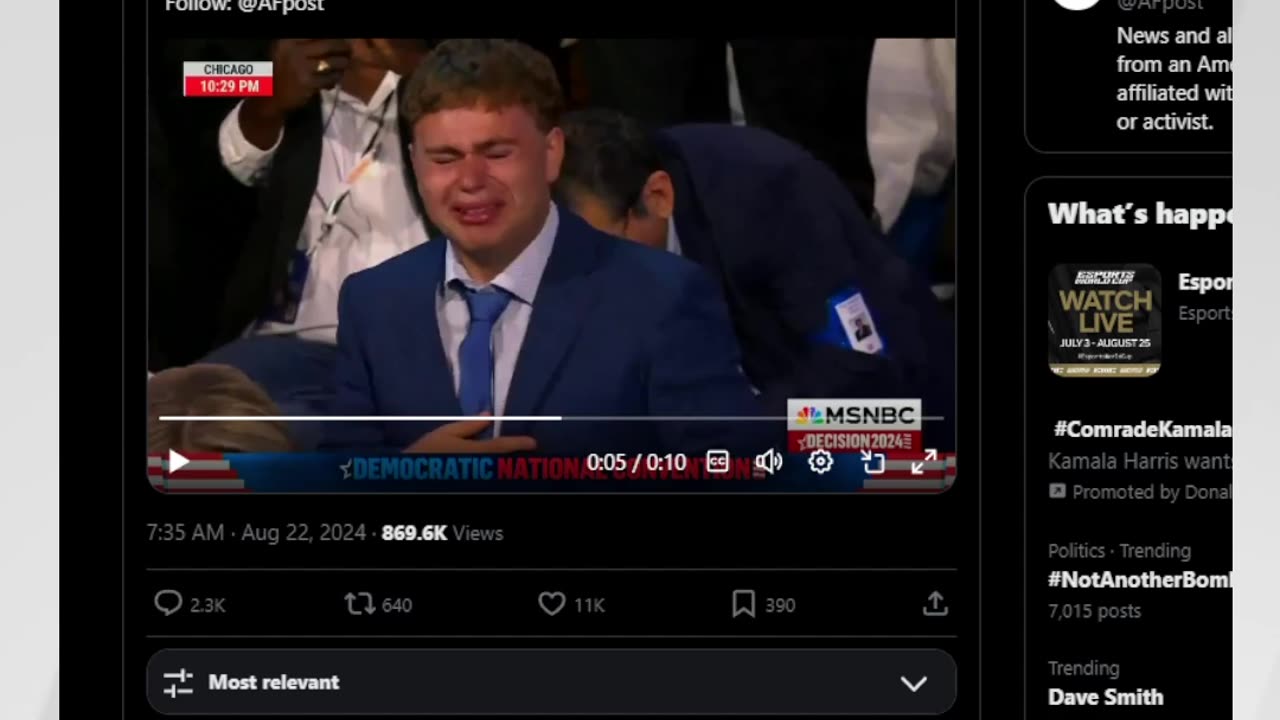Expand video to fullscreen
Screen dimensions: 1280x720
pyautogui.click(x=924, y=462)
